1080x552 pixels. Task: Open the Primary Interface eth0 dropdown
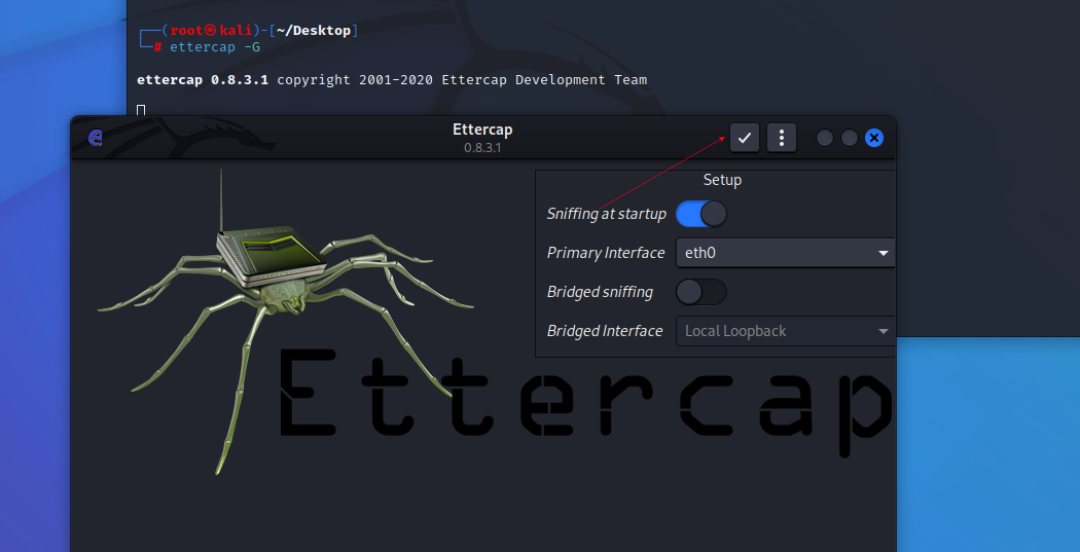[x=786, y=253]
